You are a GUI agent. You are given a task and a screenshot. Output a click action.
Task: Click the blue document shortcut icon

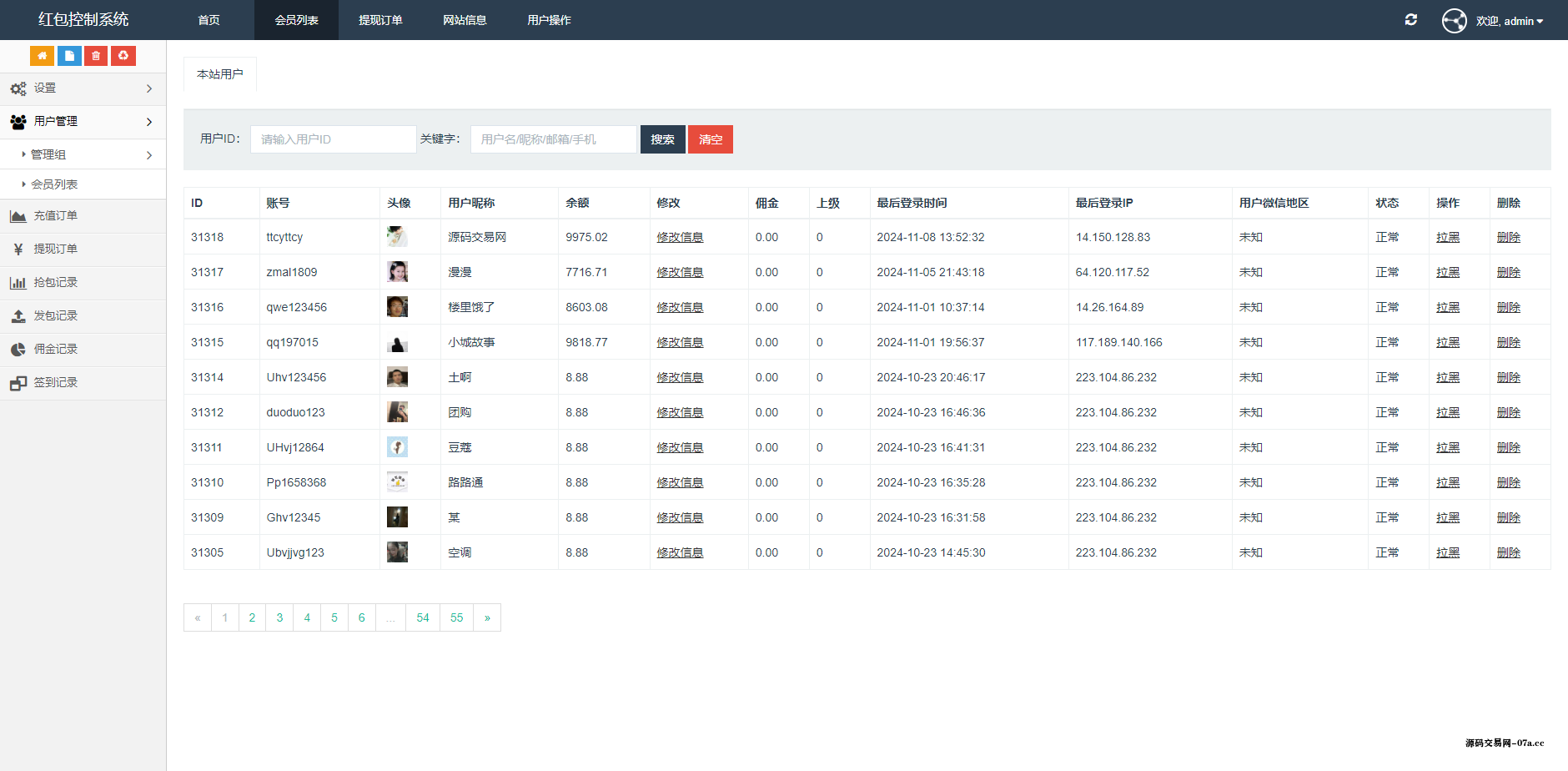pos(69,56)
